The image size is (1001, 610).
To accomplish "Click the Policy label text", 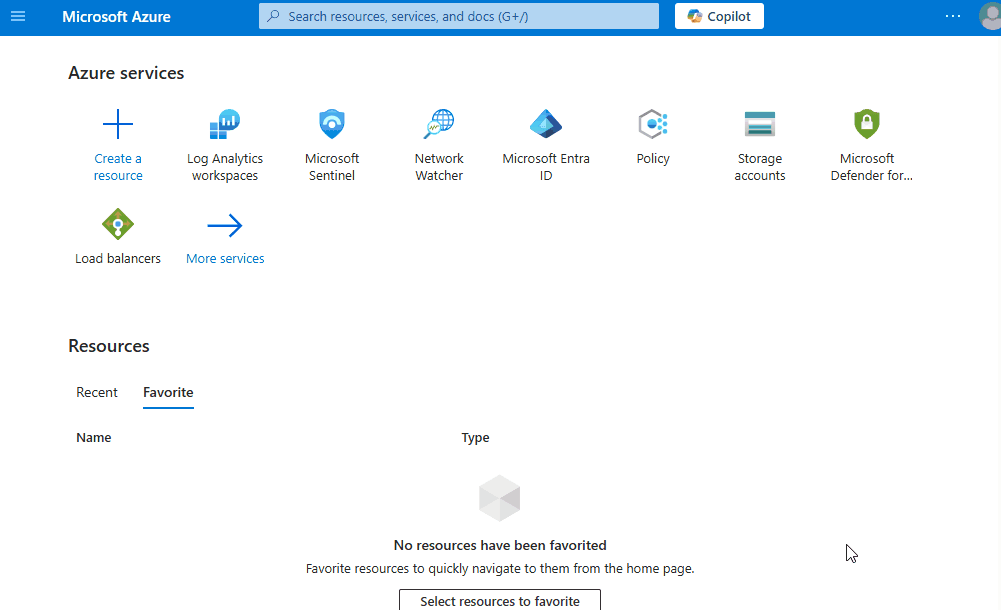I will coord(653,159).
